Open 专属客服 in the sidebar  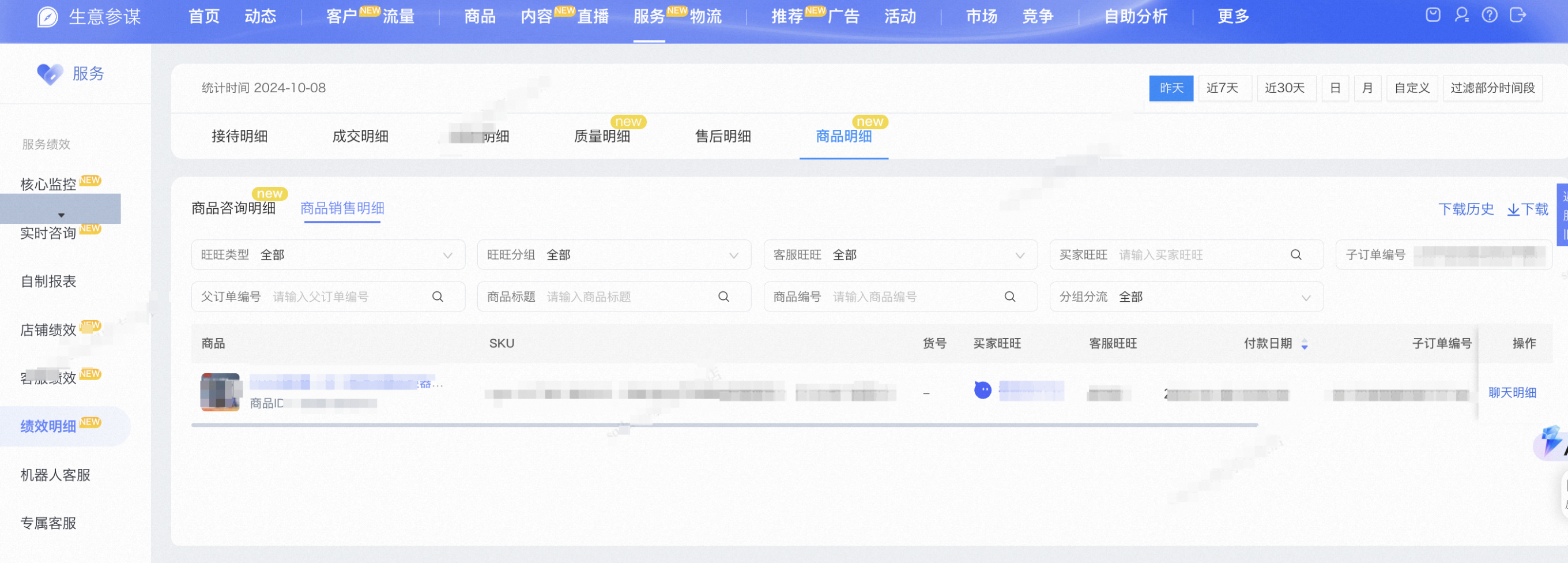[48, 523]
